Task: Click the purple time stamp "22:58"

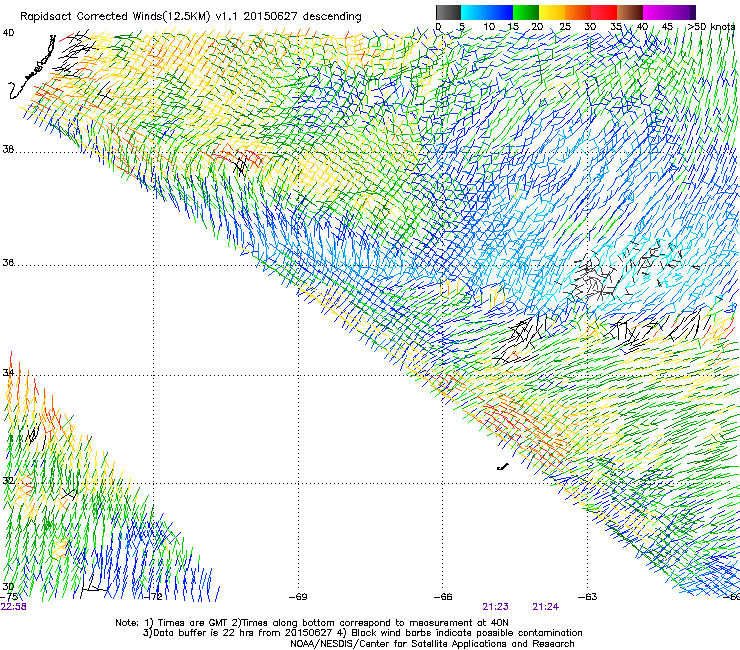Action: [14, 607]
